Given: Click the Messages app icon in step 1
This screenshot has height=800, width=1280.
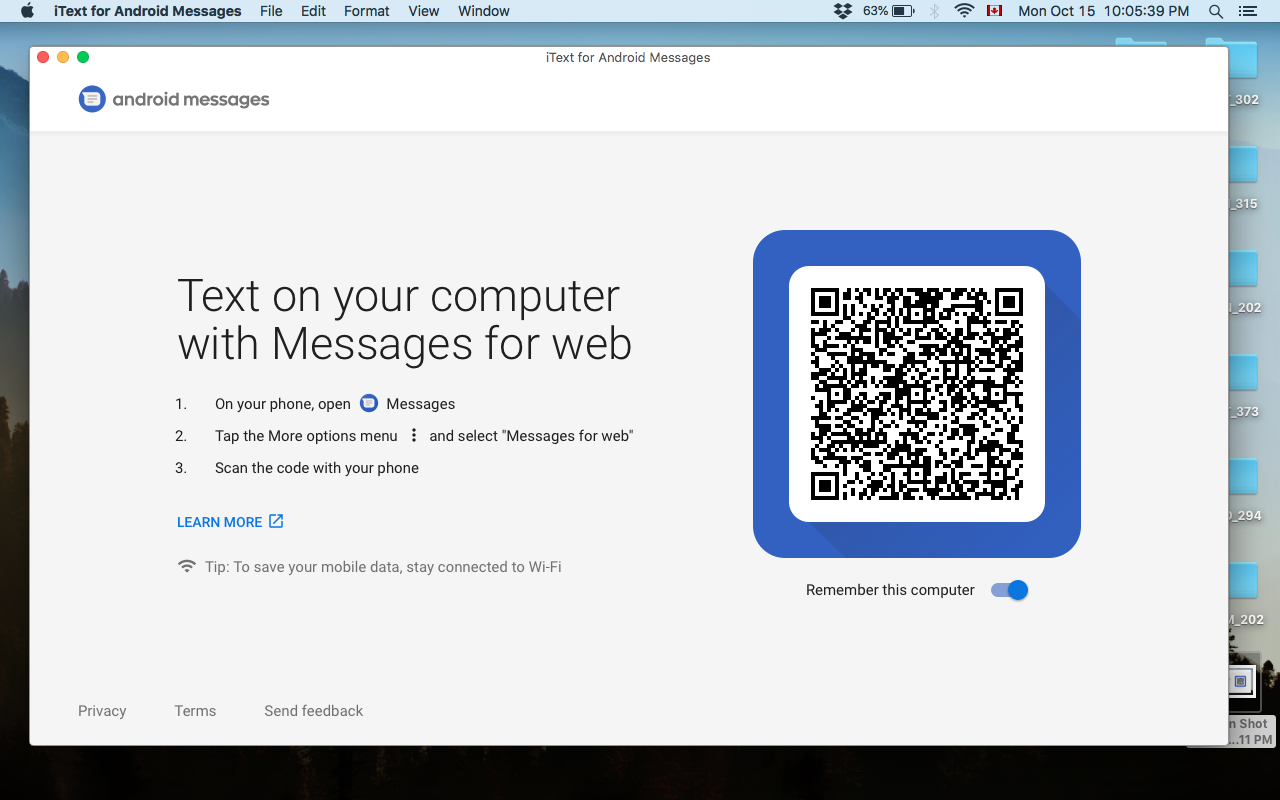Looking at the screenshot, I should point(369,403).
